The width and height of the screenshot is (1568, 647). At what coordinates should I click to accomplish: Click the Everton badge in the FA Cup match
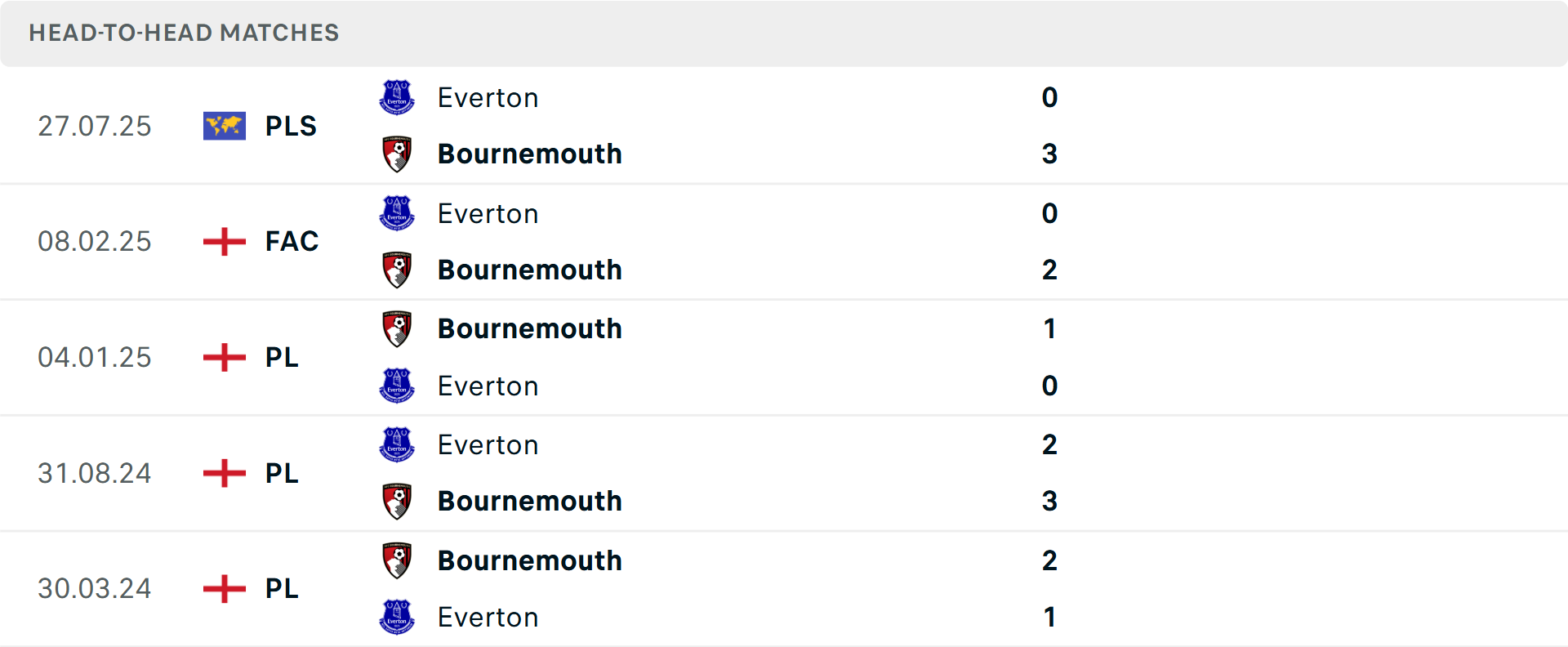pos(397,213)
